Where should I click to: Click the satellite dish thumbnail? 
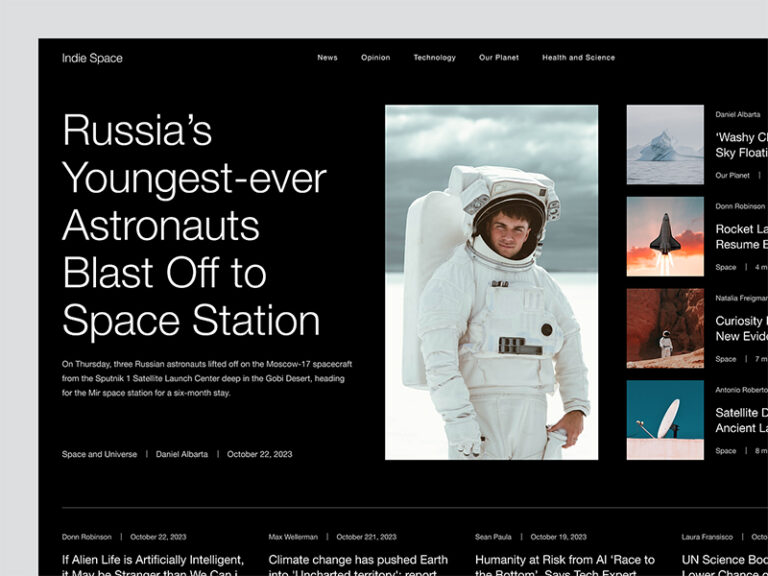click(665, 419)
